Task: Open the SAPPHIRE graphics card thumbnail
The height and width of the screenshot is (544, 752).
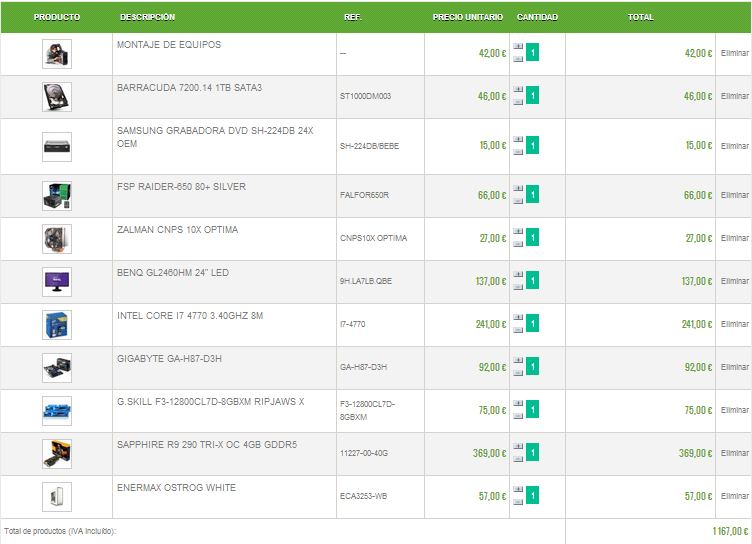Action: tap(57, 454)
